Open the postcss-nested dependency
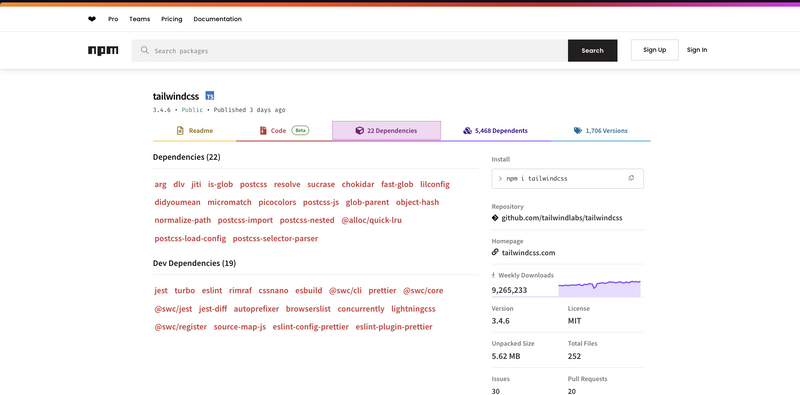Image resolution: width=800 pixels, height=395 pixels. click(x=307, y=220)
